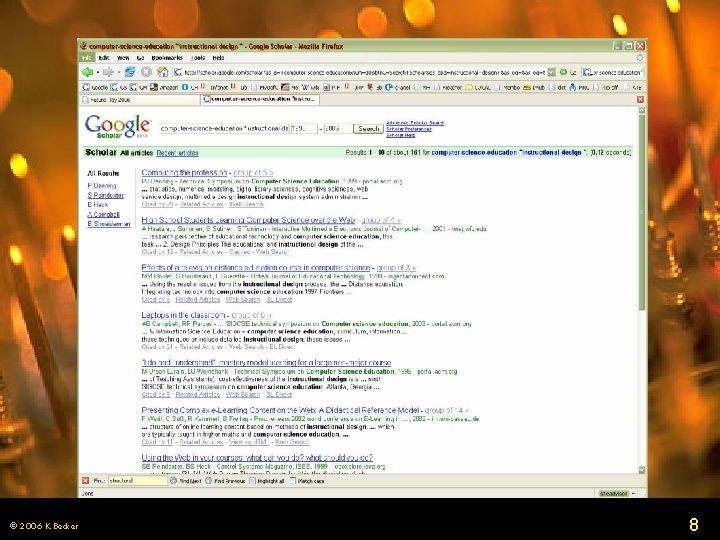This screenshot has height=540, width=720.
Task: Filter results by author P Denning
Action: point(102,186)
